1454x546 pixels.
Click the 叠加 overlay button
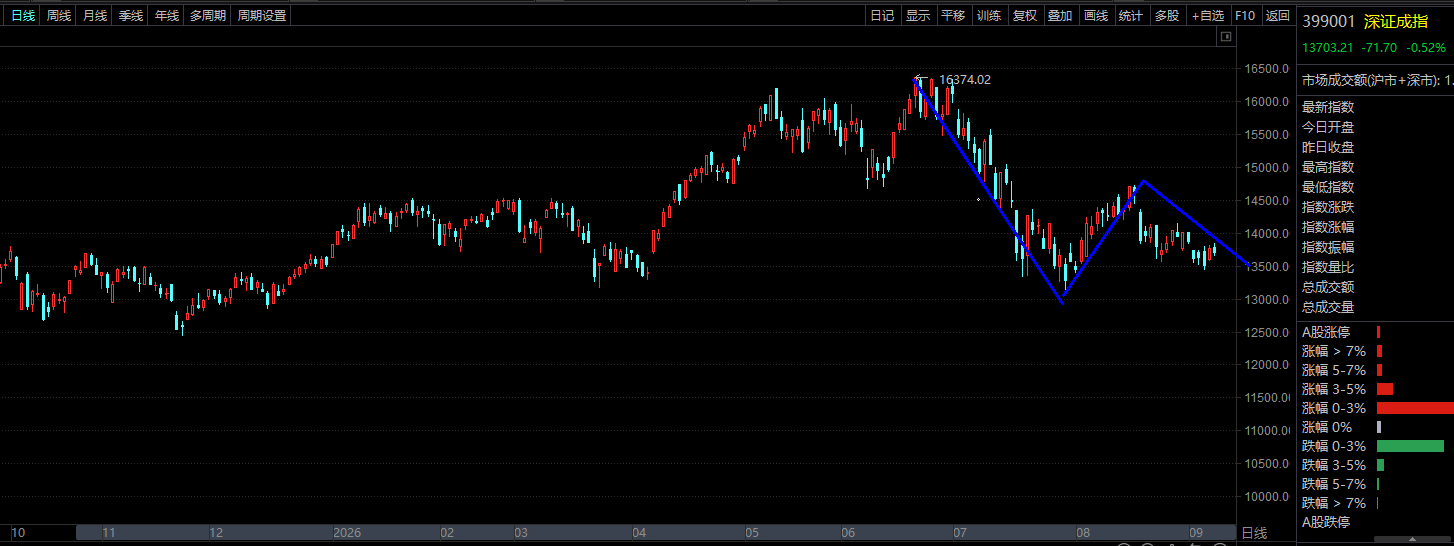1060,15
